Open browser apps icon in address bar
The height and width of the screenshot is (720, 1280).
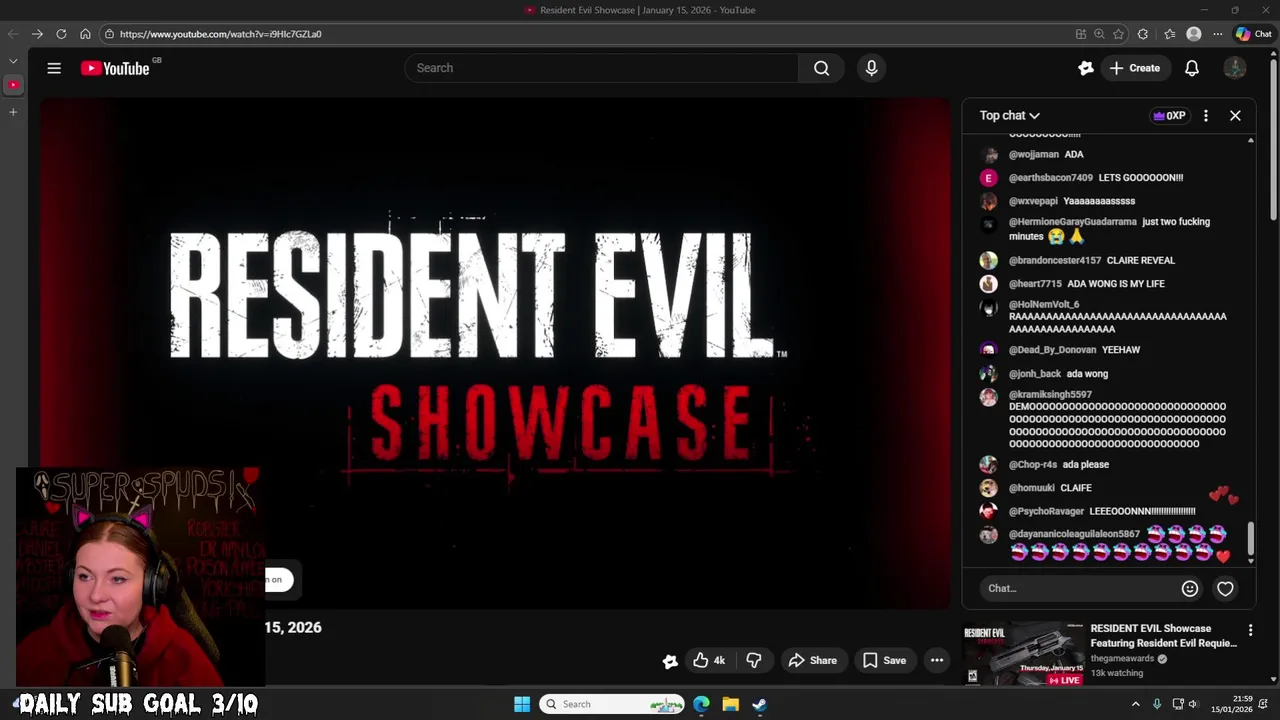[1081, 34]
